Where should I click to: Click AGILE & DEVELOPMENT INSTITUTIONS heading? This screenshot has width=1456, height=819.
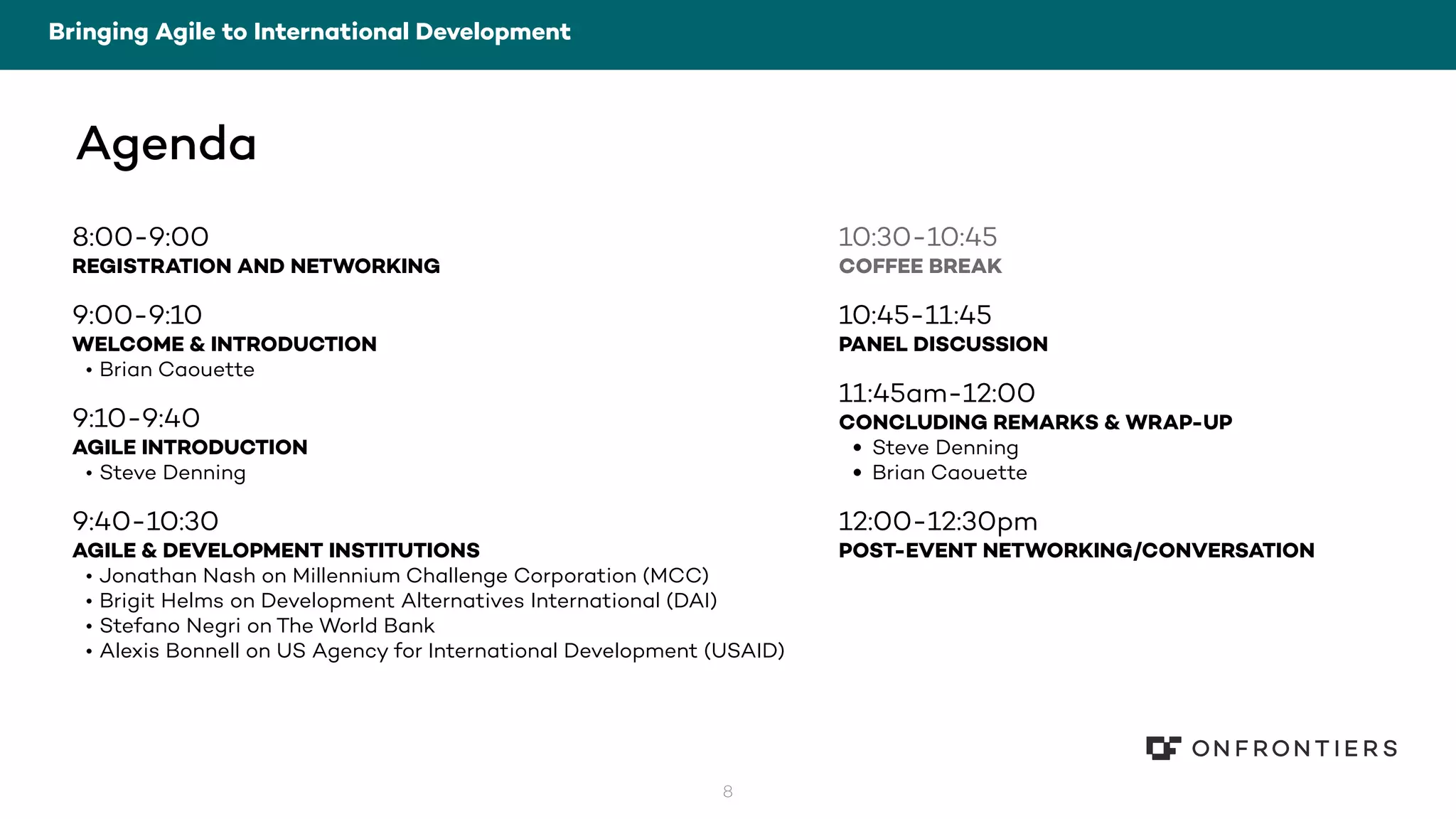(x=276, y=550)
